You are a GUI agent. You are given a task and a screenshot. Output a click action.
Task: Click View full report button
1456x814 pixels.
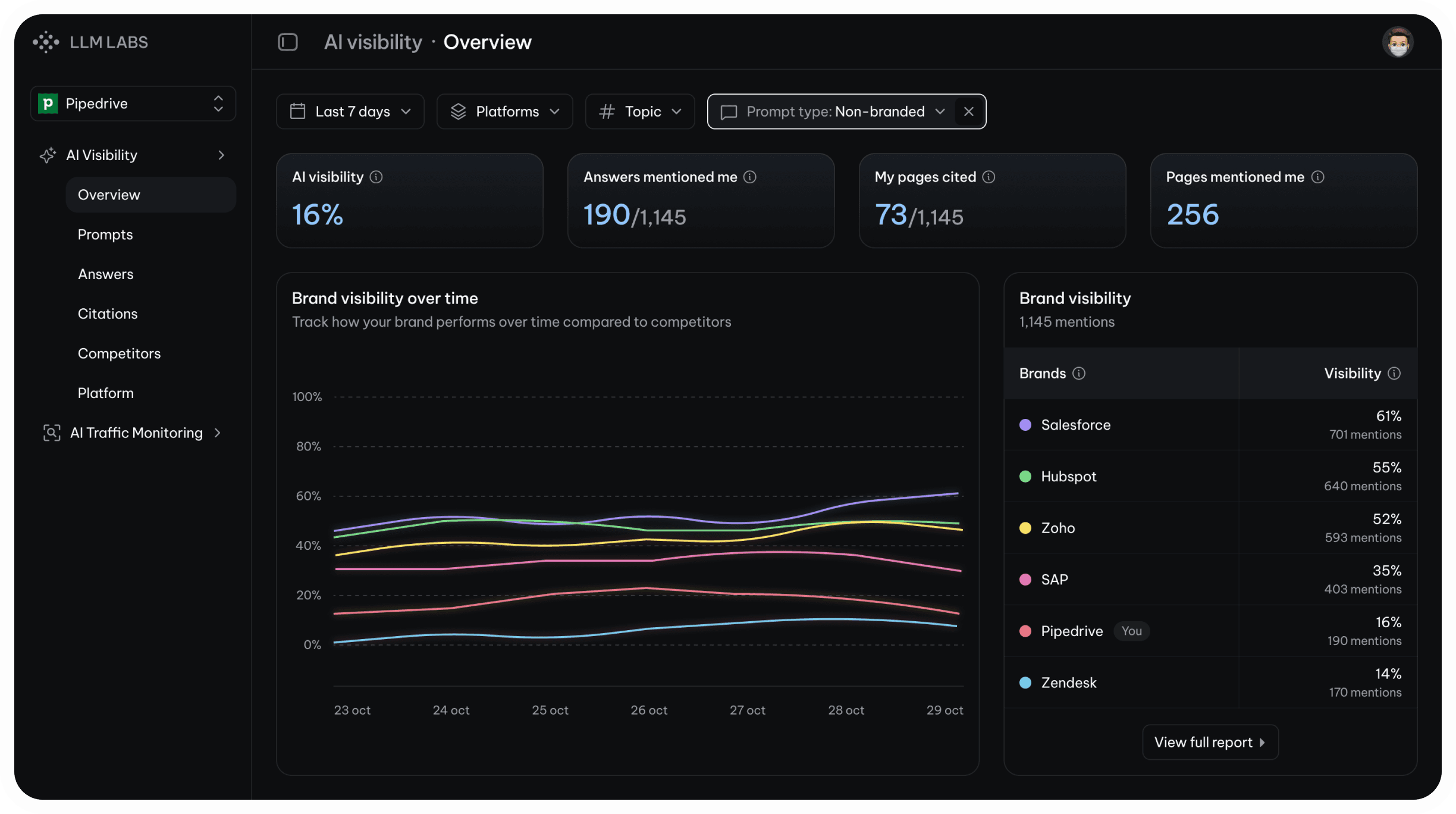(1210, 743)
